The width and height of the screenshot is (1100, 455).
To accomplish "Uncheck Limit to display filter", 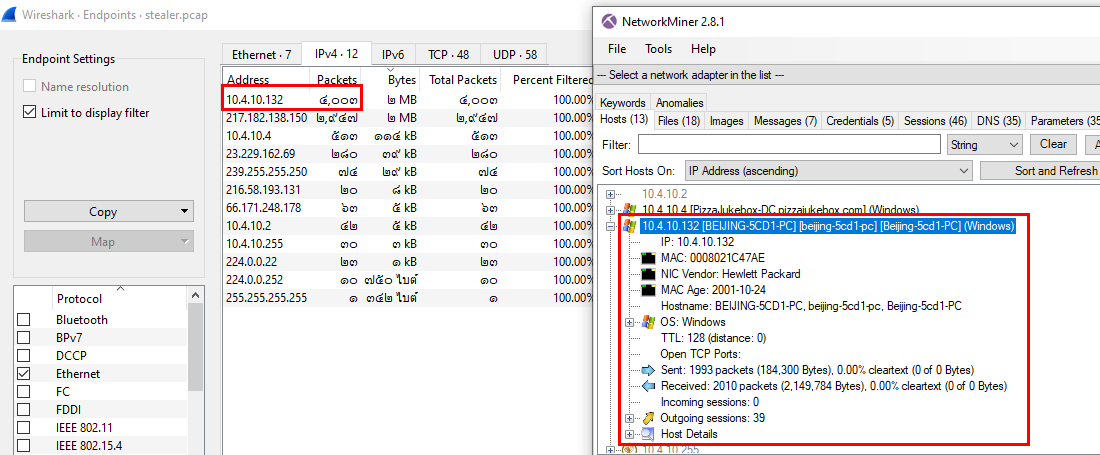I will pyautogui.click(x=29, y=113).
